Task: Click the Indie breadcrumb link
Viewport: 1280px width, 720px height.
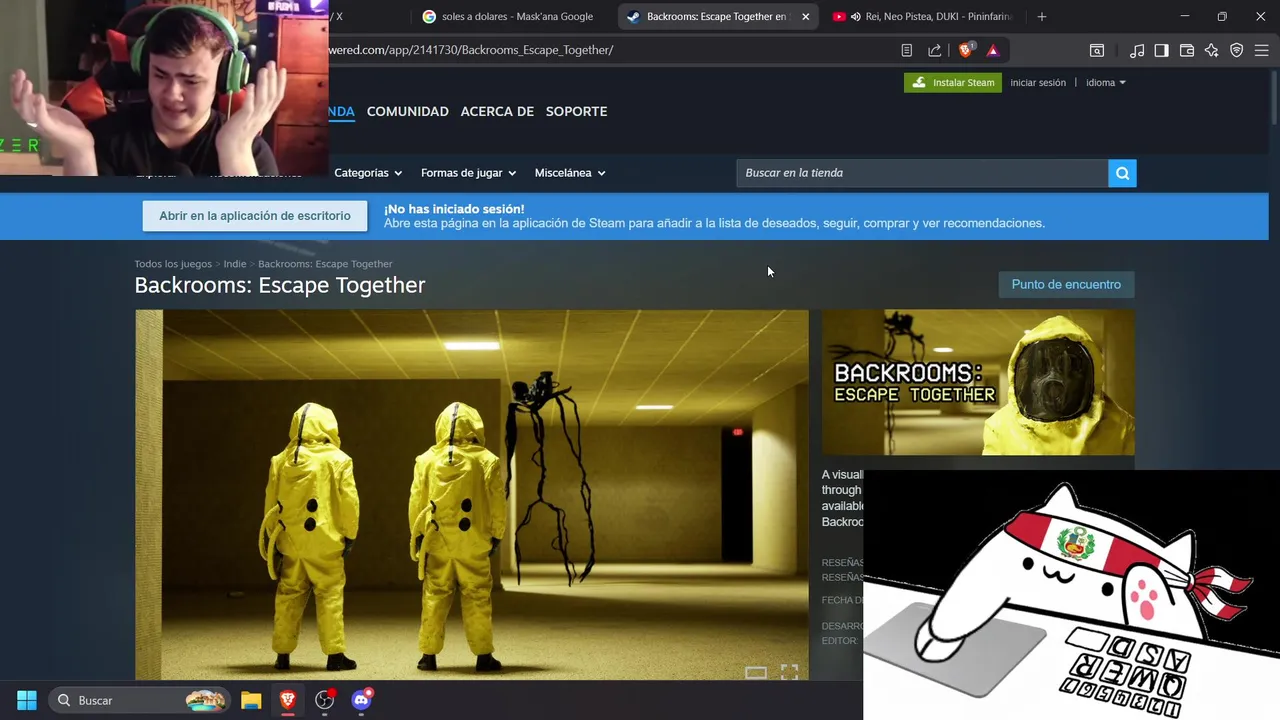Action: (235, 264)
